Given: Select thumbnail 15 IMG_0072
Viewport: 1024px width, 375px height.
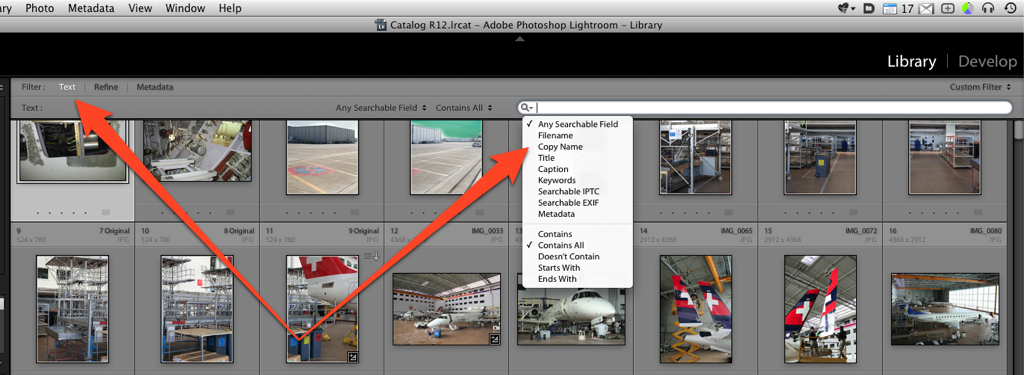Looking at the screenshot, I should pyautogui.click(x=820, y=308).
